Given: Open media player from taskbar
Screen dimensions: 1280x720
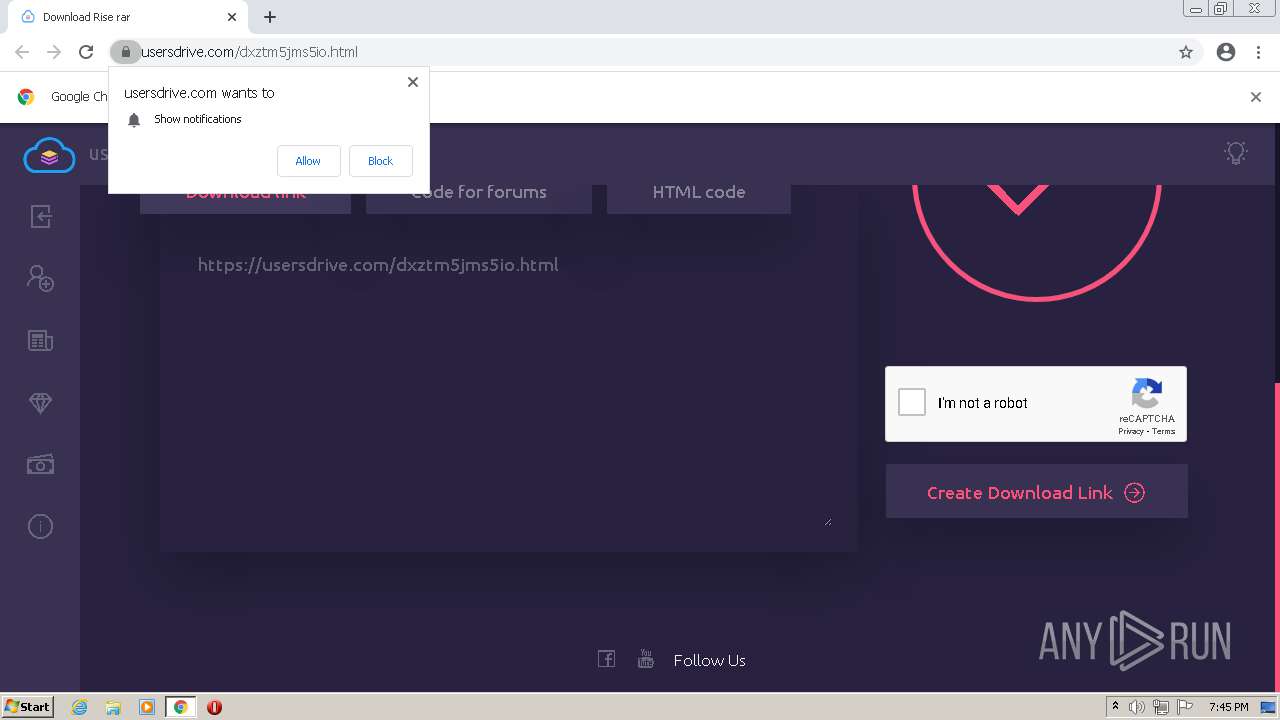Looking at the screenshot, I should point(147,707).
